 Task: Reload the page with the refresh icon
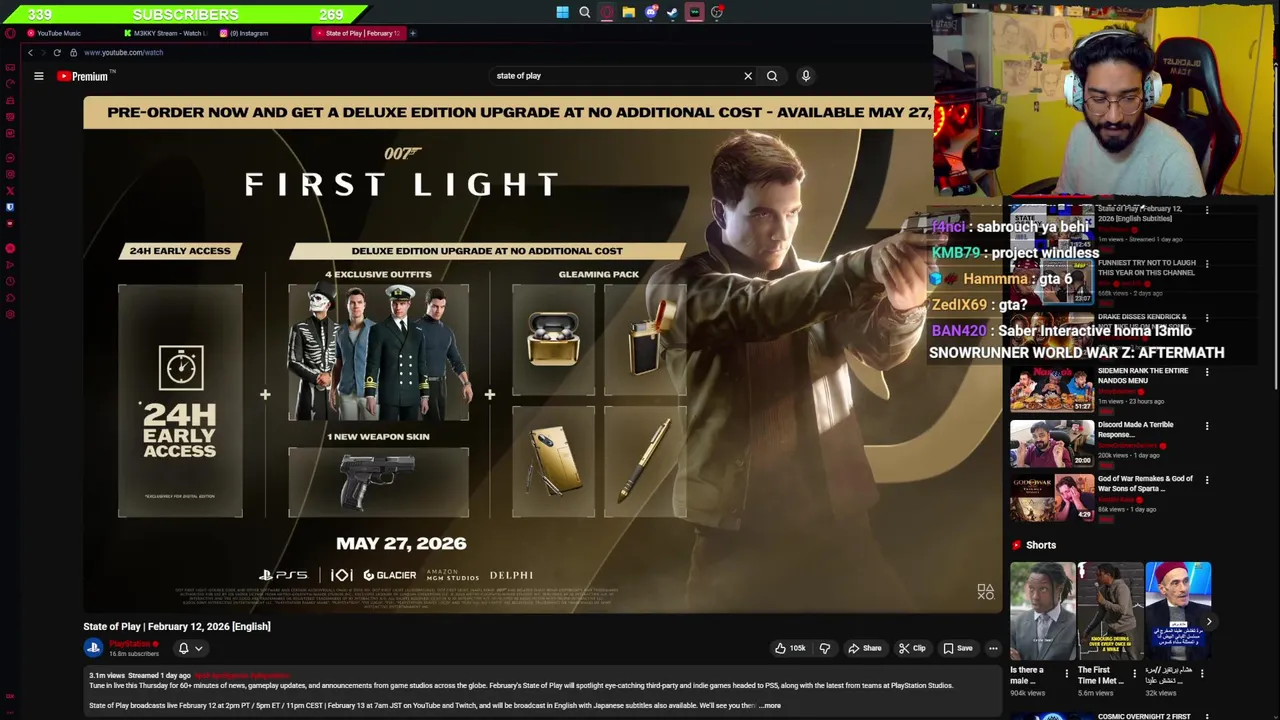tap(57, 52)
